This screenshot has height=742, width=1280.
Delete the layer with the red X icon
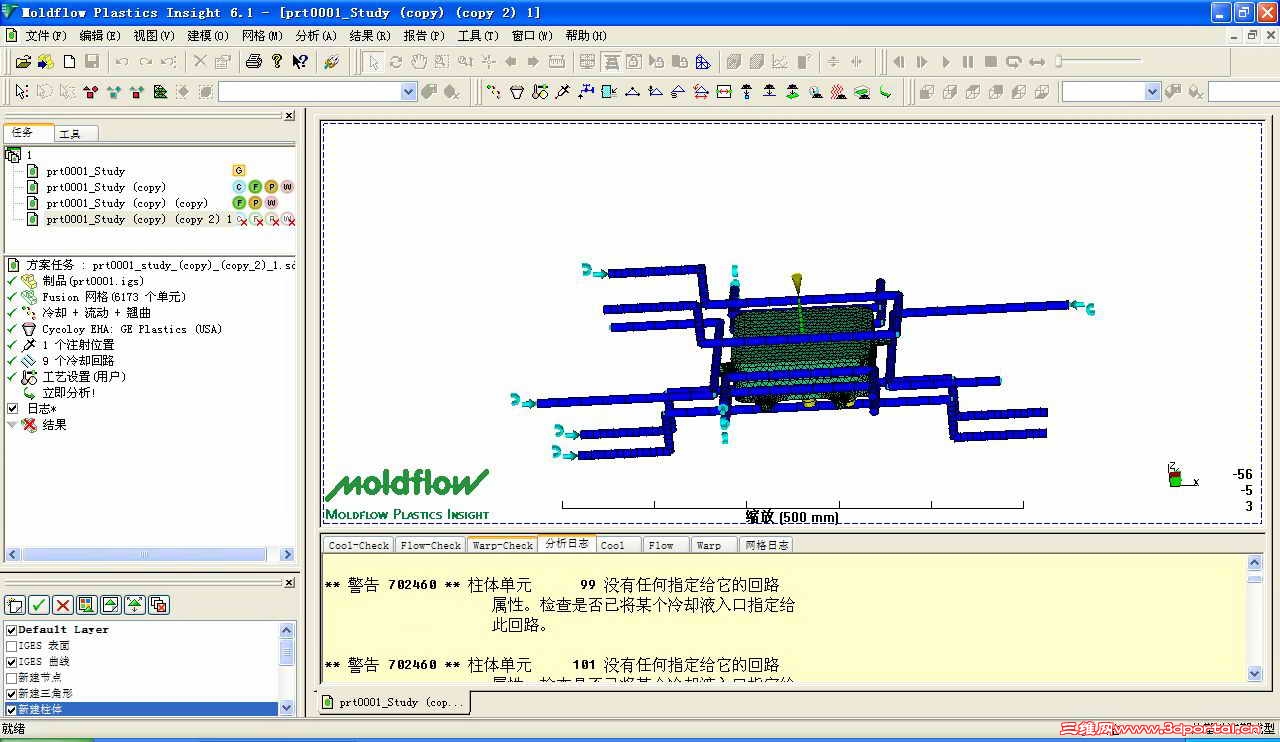pyautogui.click(x=63, y=604)
